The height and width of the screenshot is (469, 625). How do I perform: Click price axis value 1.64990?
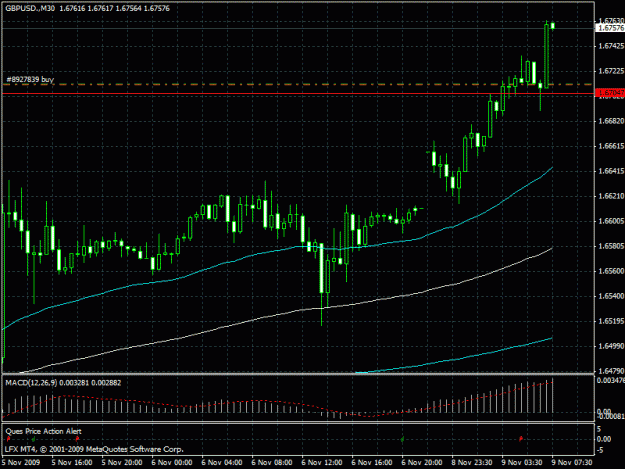(x=611, y=346)
